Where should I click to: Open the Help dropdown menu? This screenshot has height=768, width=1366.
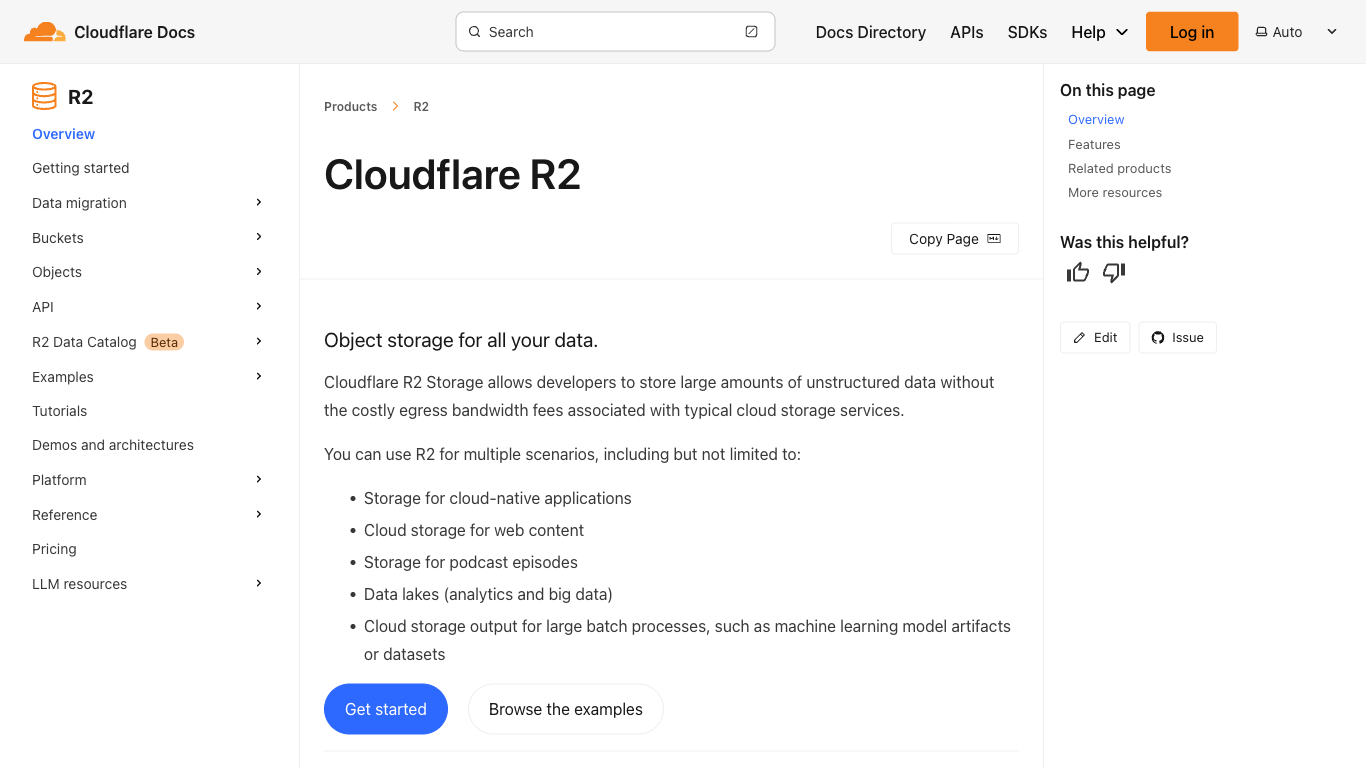click(1100, 32)
